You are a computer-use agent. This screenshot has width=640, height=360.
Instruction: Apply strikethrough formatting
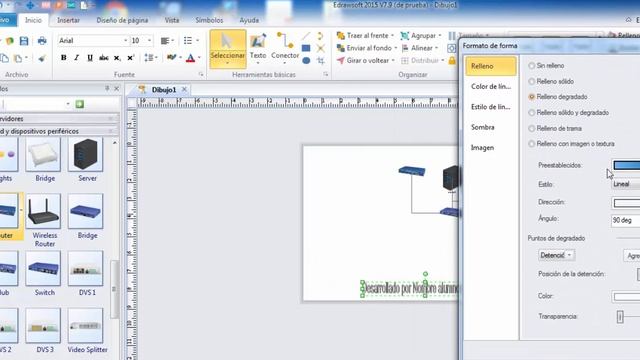(x=104, y=58)
